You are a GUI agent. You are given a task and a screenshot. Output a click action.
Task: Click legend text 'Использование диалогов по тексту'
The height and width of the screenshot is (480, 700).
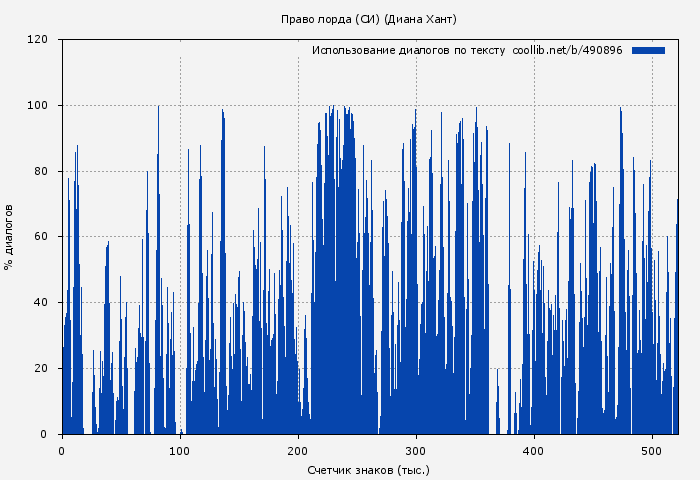(408, 50)
